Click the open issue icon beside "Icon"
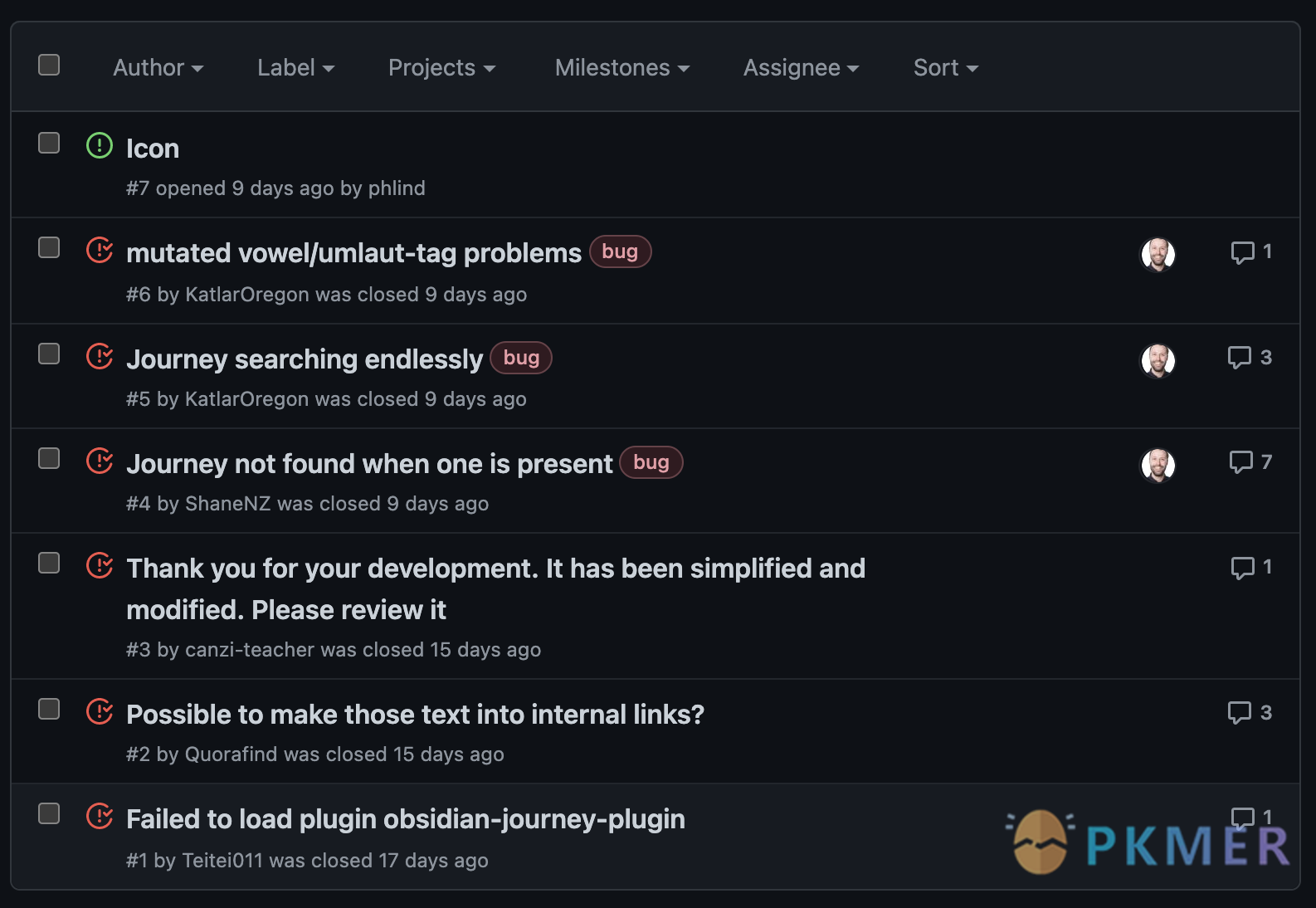 pyautogui.click(x=100, y=146)
